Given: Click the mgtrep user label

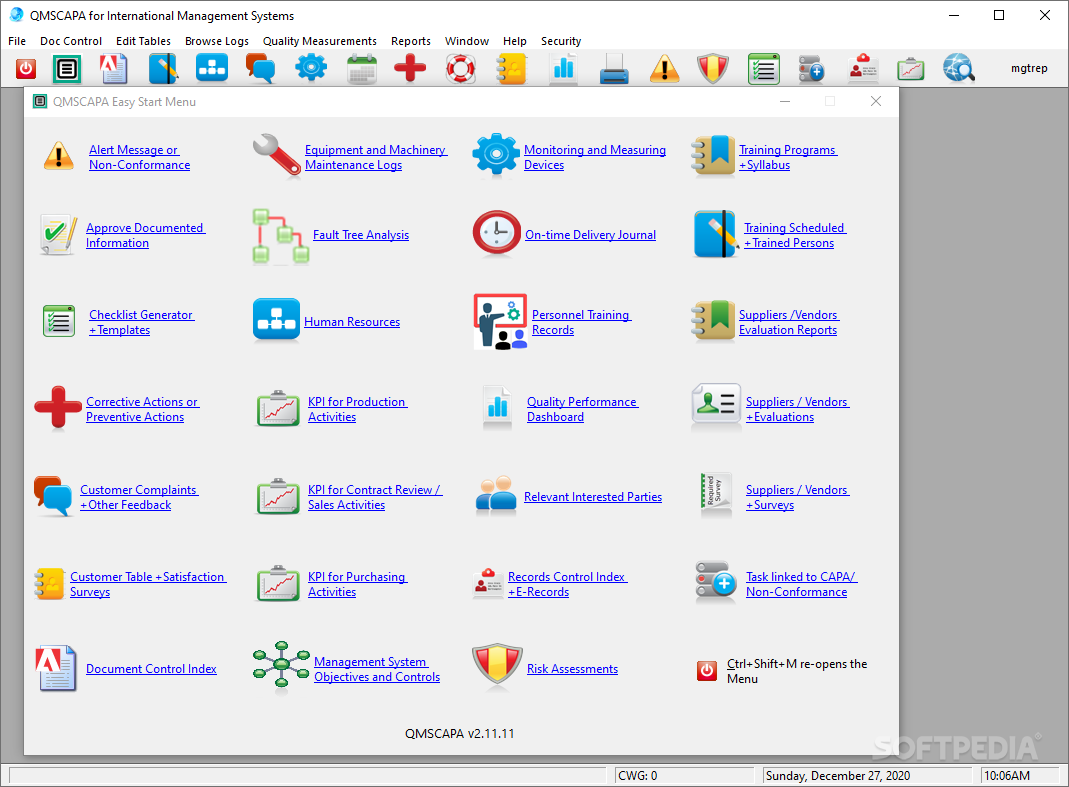Looking at the screenshot, I should (x=1029, y=68).
